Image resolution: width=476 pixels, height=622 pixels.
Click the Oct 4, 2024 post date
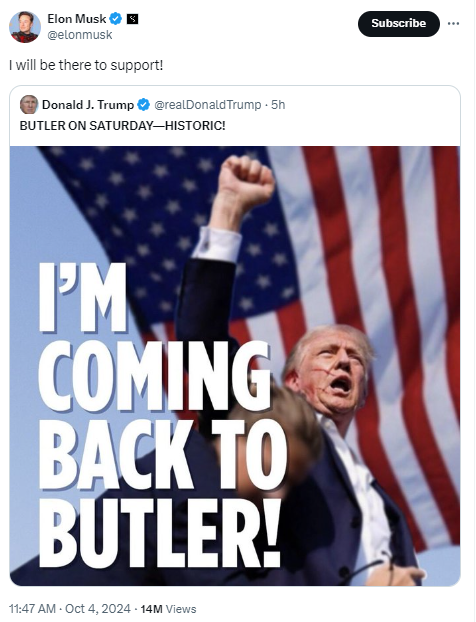coord(98,609)
